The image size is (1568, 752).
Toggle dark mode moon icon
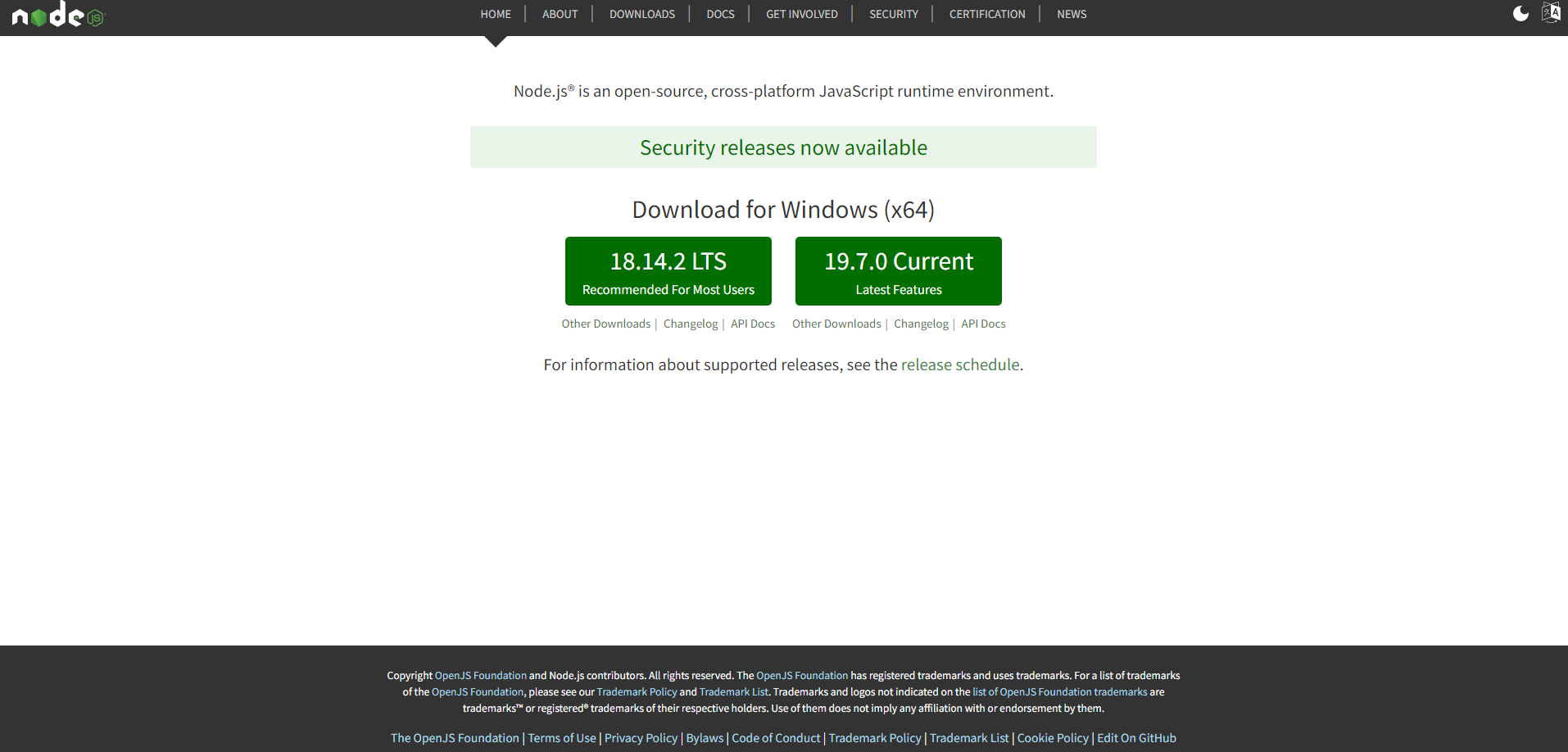click(x=1520, y=14)
